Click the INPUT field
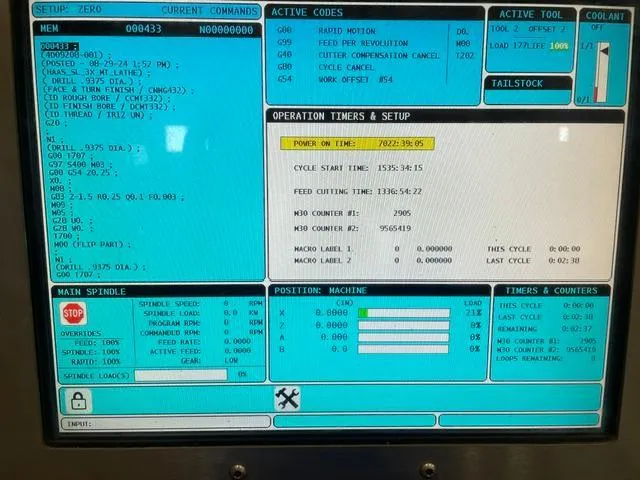This screenshot has height=480, width=640. [166, 423]
